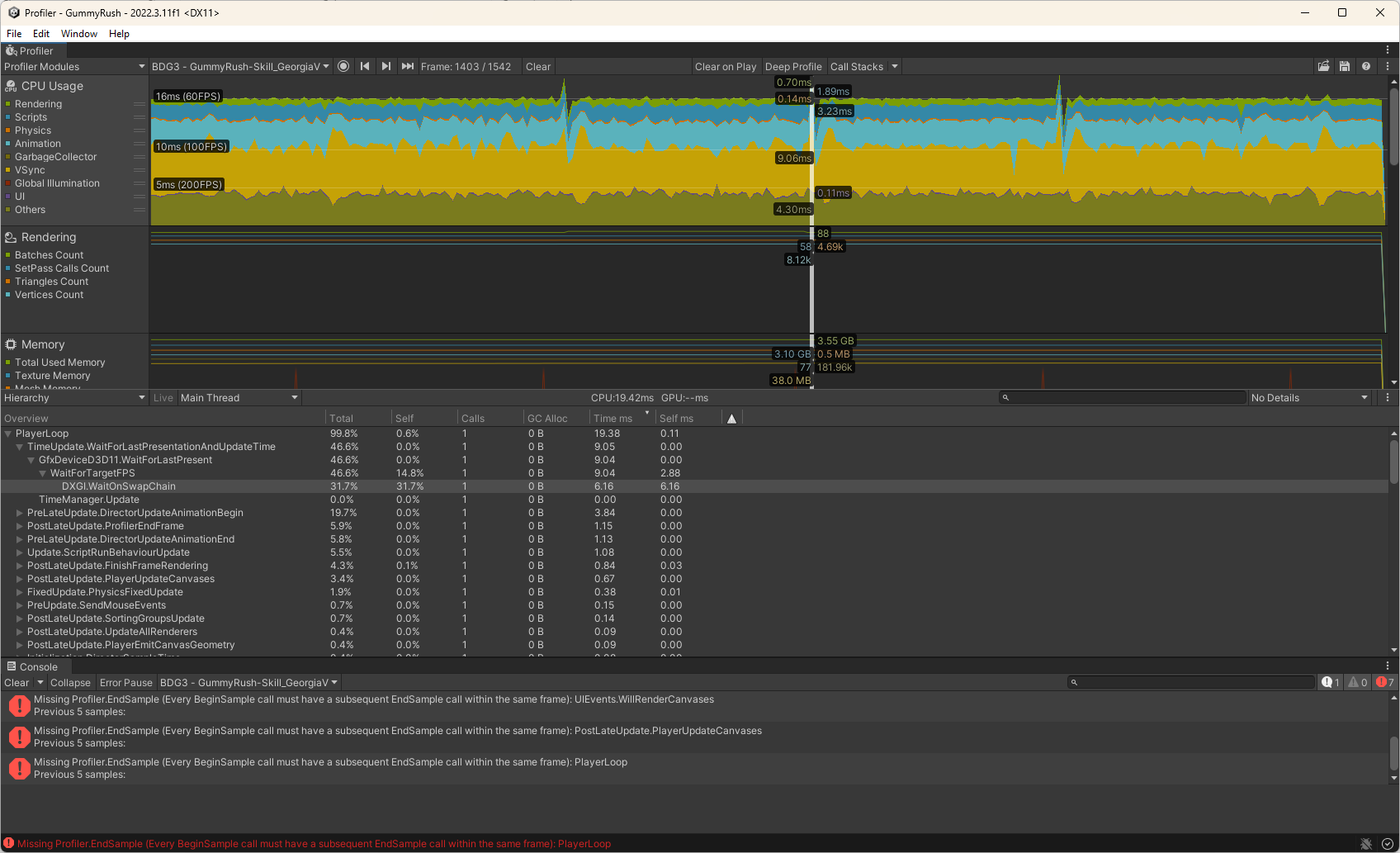
Task: Expand the PreLateUpdate.DirectorUpdateAnimationBegin row
Action: point(19,513)
